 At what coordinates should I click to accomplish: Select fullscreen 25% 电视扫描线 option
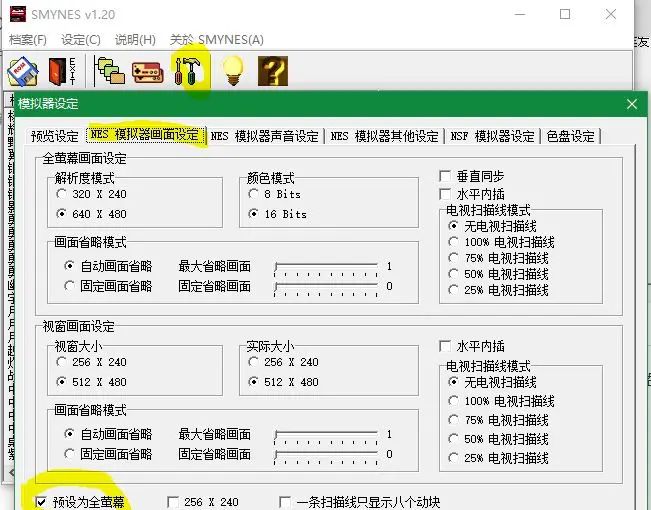point(498,290)
